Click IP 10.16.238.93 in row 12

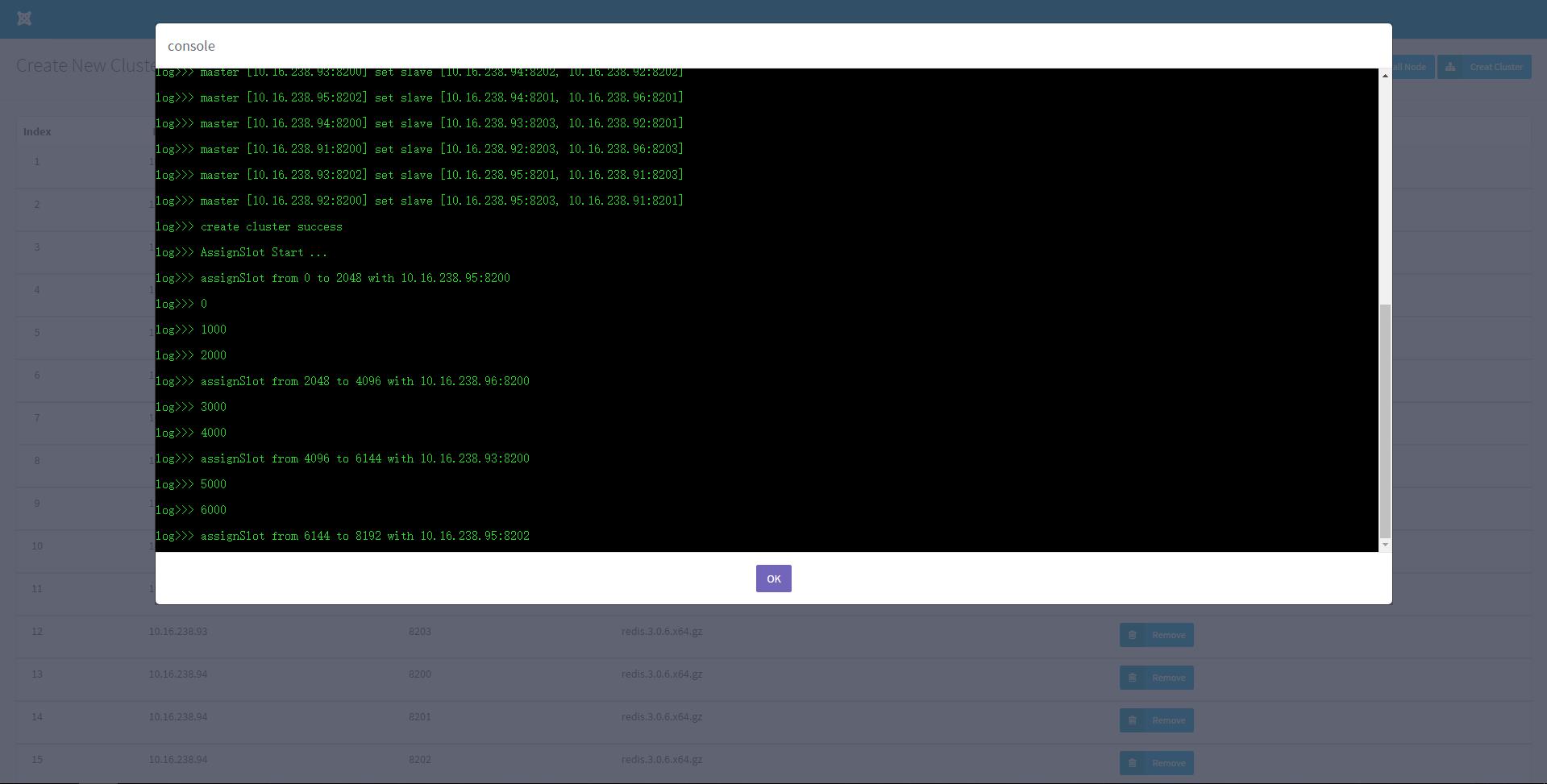click(178, 632)
